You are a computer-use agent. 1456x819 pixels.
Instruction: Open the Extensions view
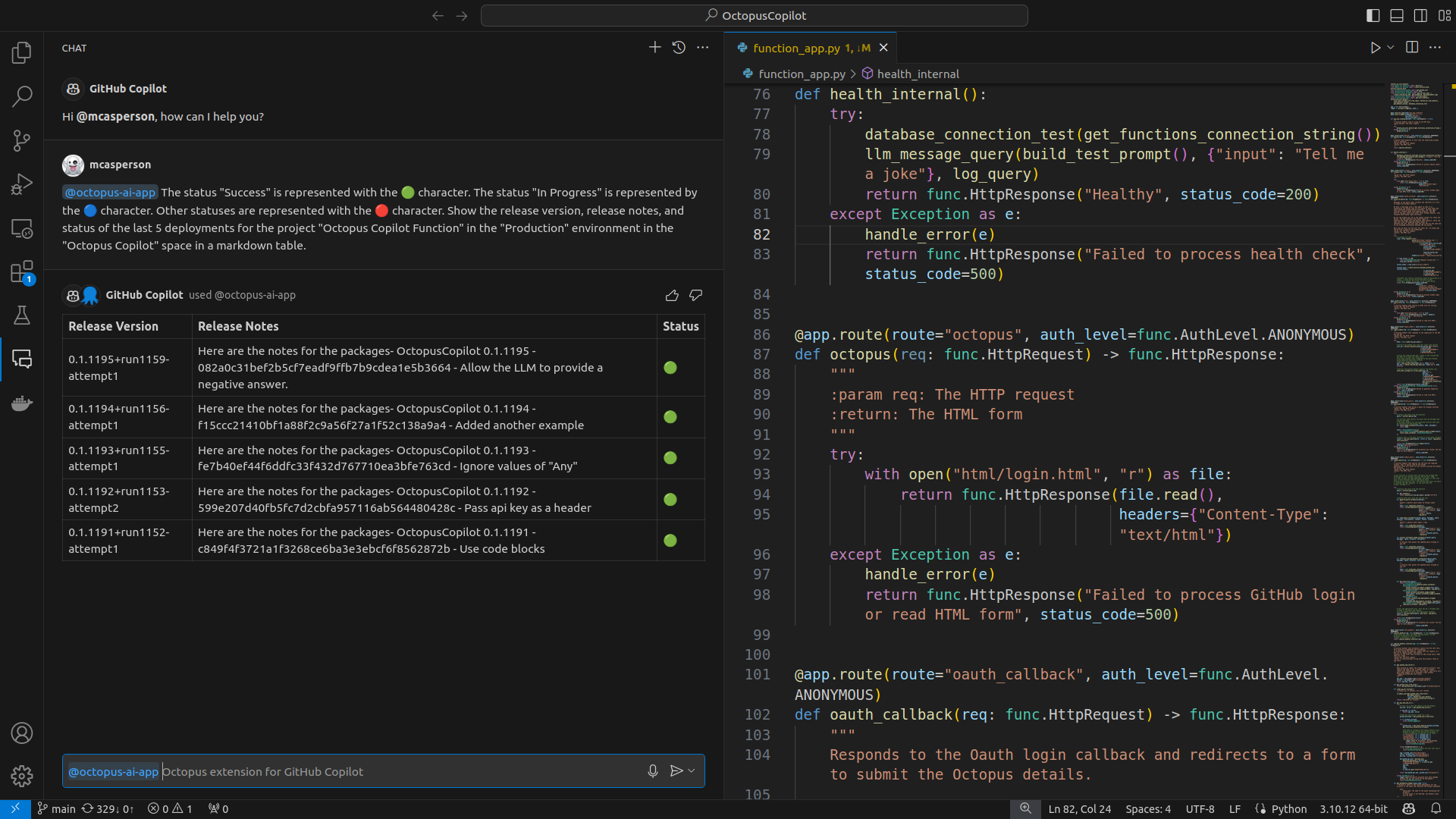tap(21, 271)
